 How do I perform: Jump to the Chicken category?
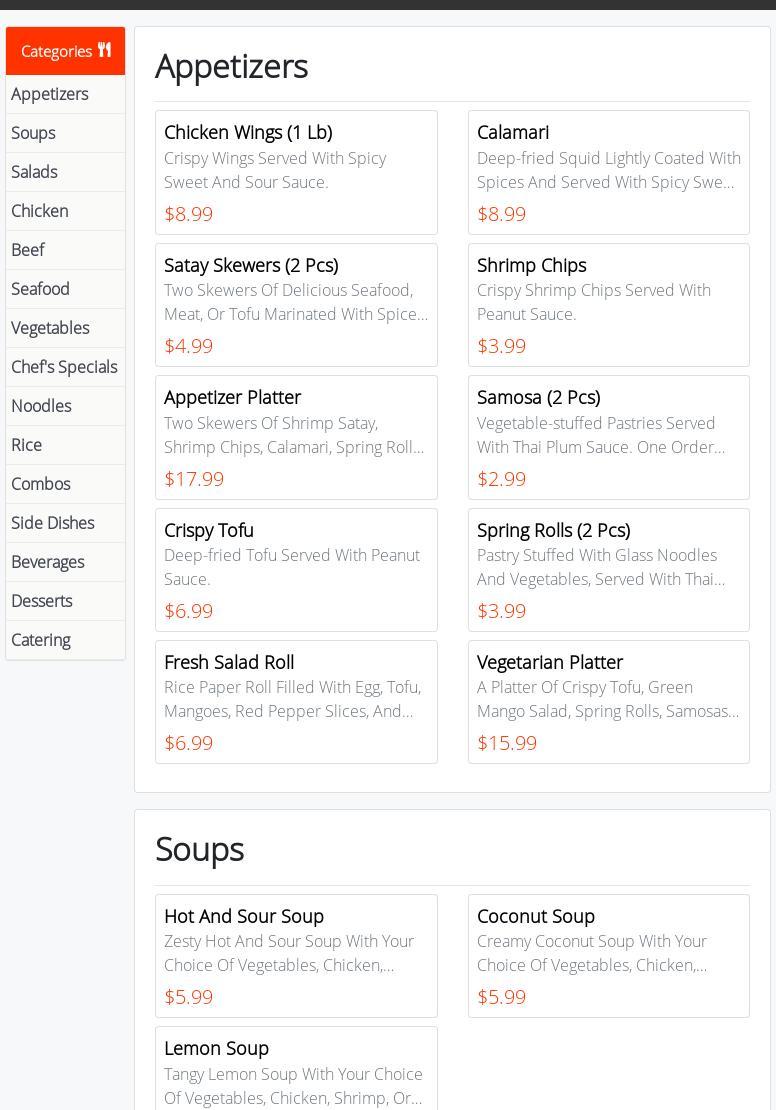tap(40, 211)
